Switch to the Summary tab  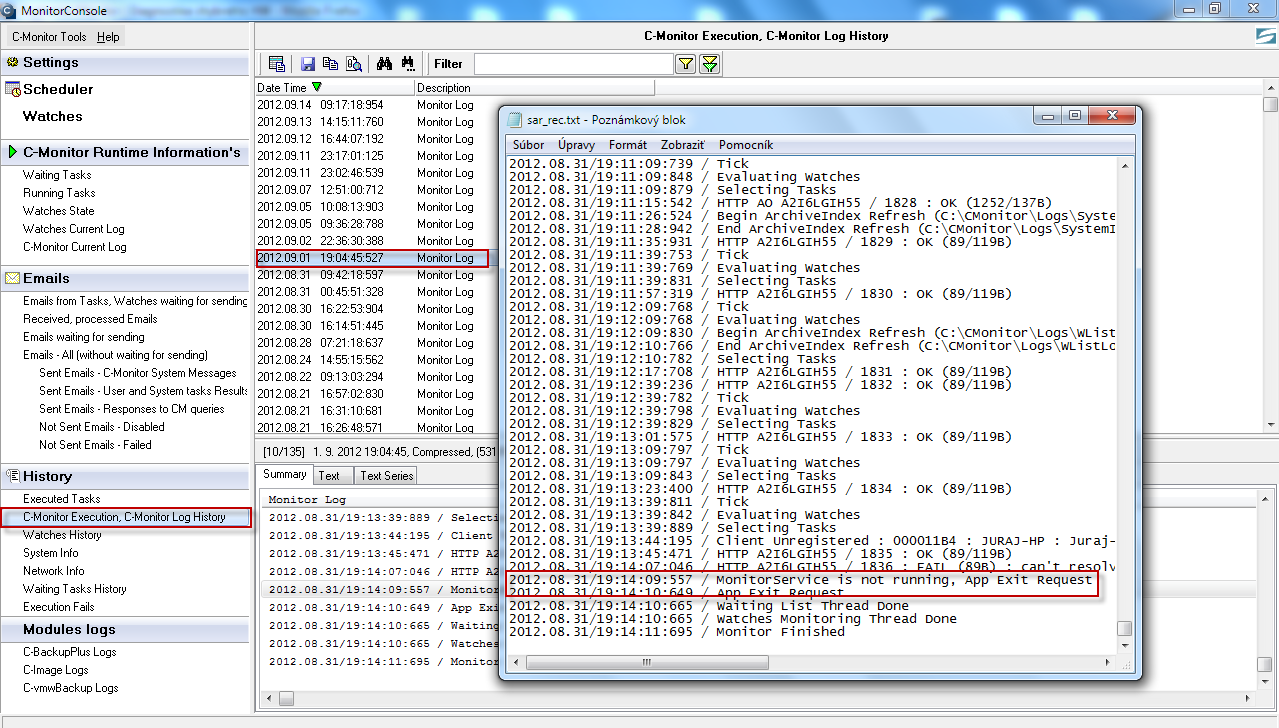tap(285, 475)
